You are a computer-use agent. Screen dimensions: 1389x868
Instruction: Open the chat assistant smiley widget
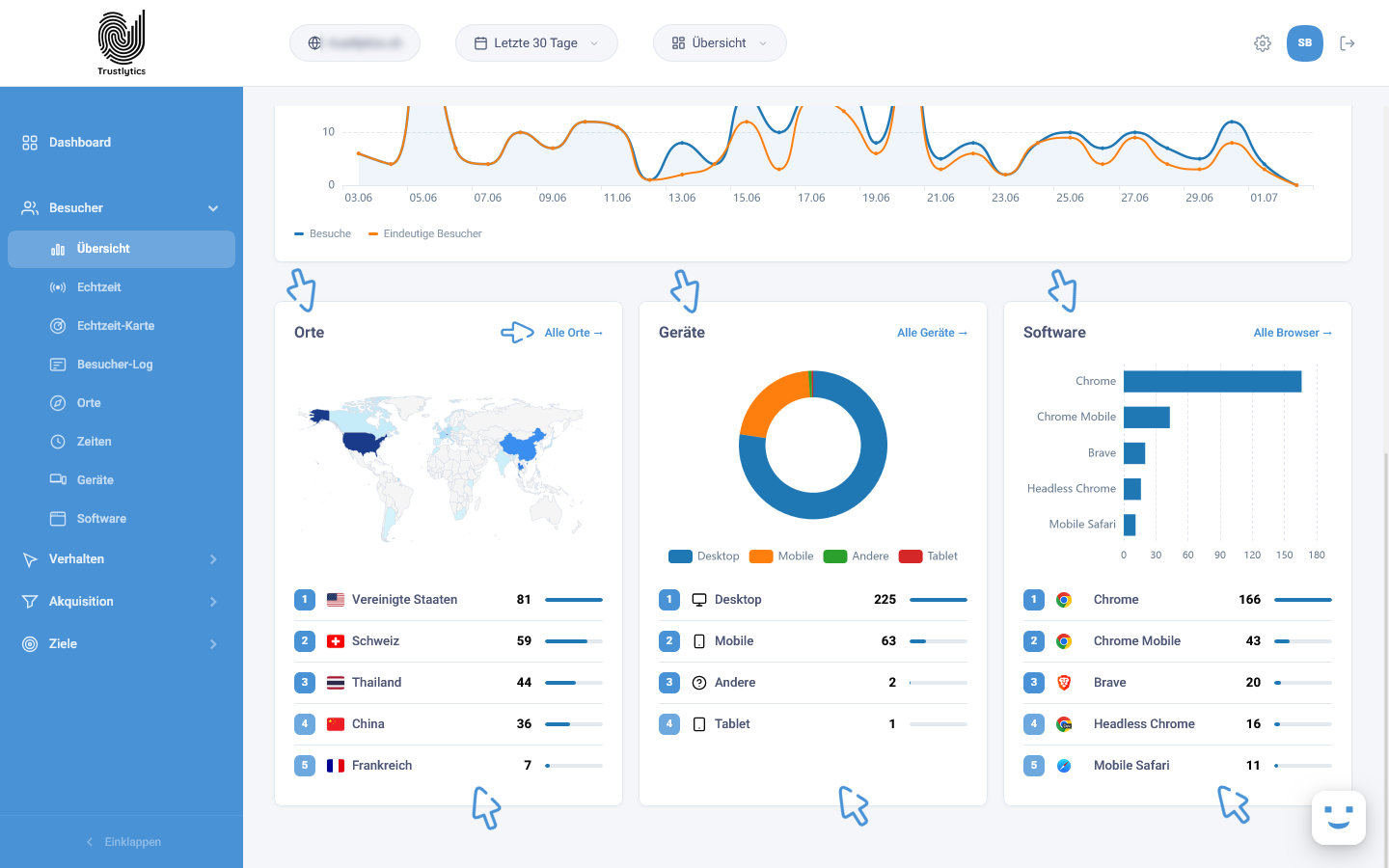click(x=1338, y=818)
